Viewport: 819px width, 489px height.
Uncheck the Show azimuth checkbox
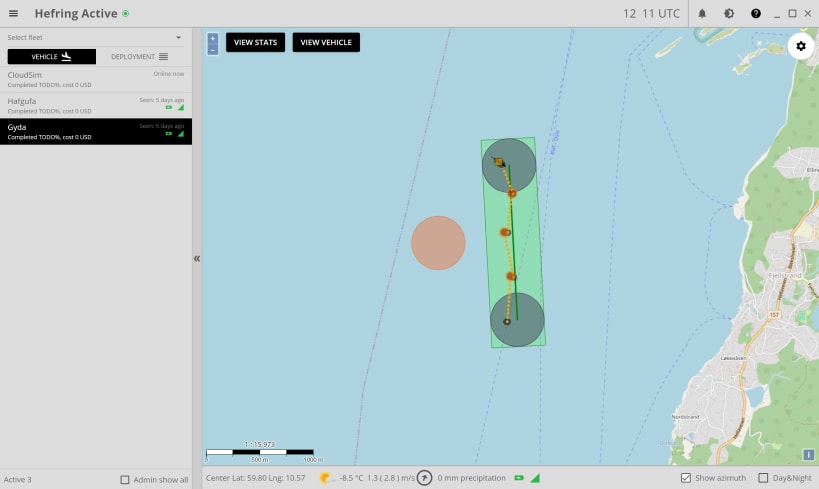686,478
